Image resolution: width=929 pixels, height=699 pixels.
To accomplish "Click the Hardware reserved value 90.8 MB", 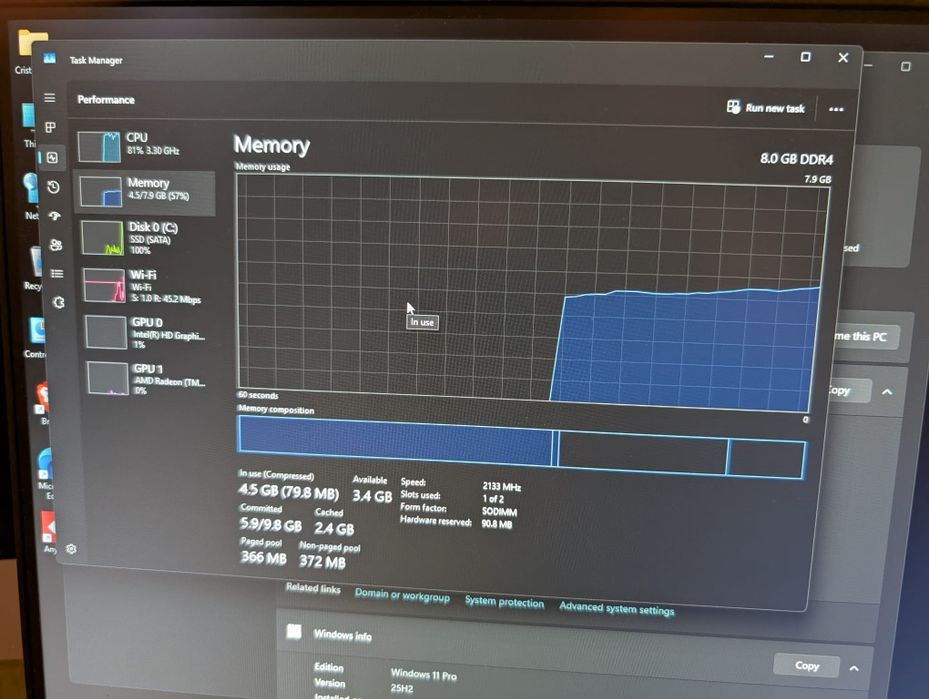I will tap(497, 524).
